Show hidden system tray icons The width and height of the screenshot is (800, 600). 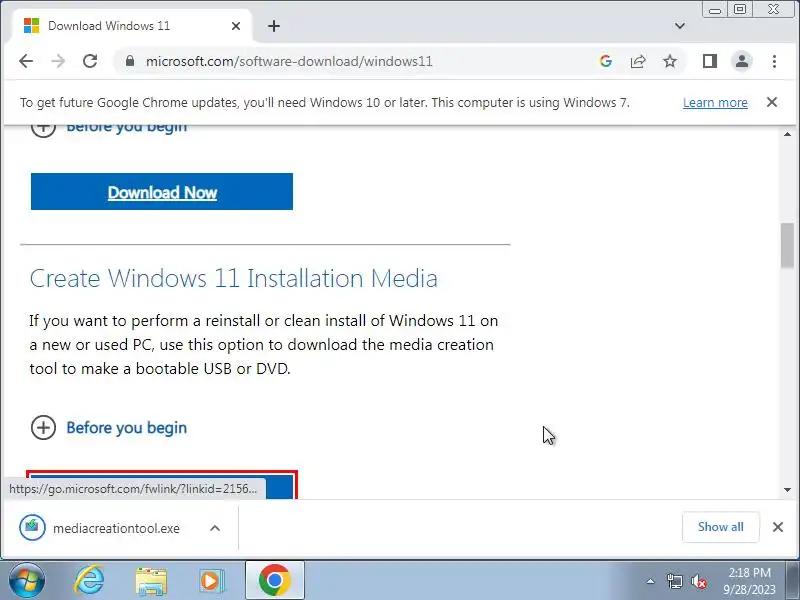tap(651, 581)
